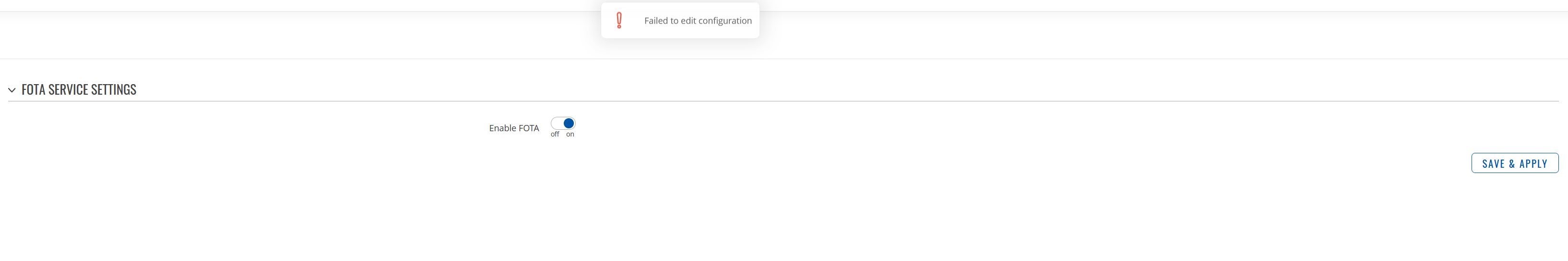
Task: Click the empty left part of FOTA switch
Action: [x=557, y=123]
